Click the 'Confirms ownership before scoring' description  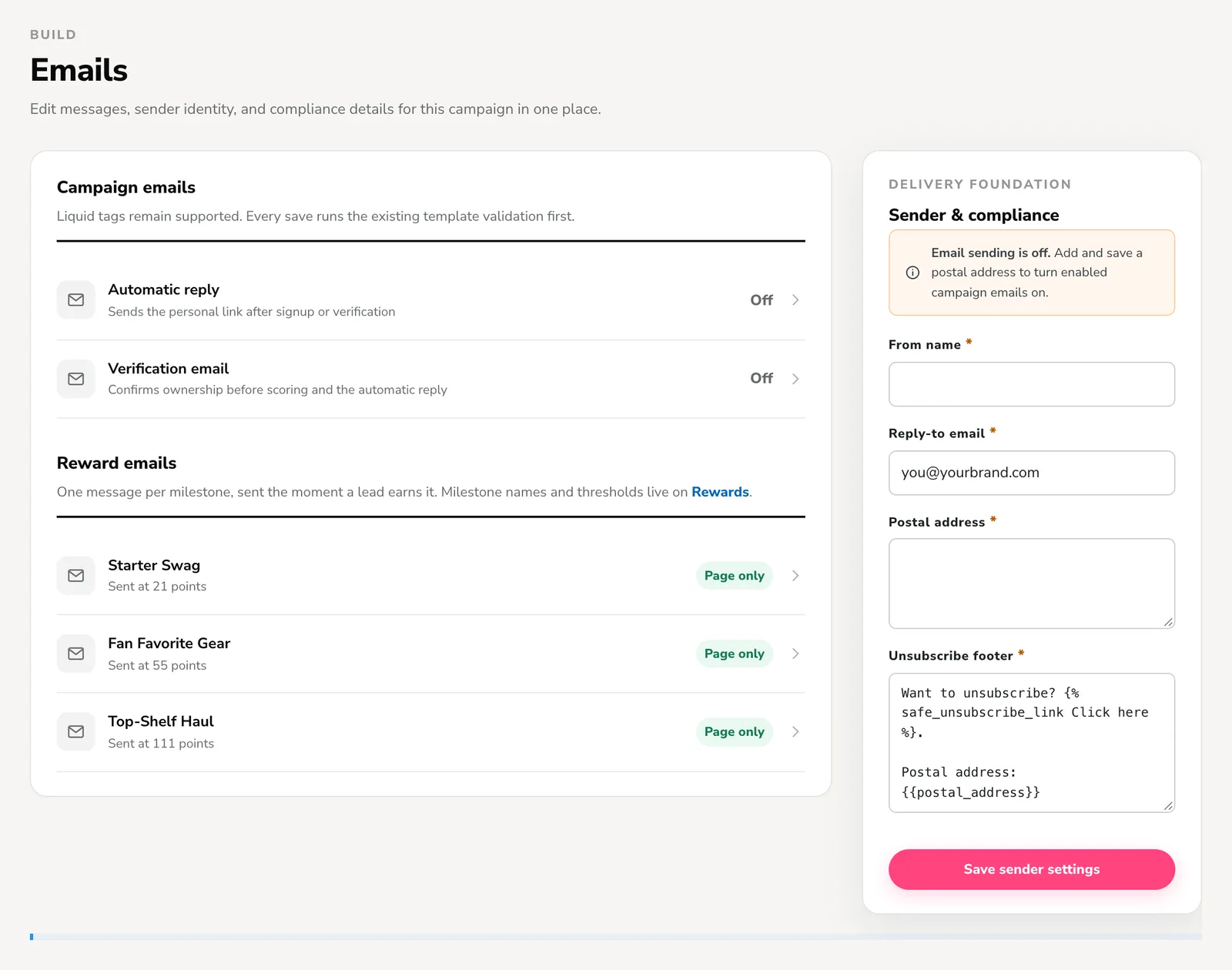(277, 390)
